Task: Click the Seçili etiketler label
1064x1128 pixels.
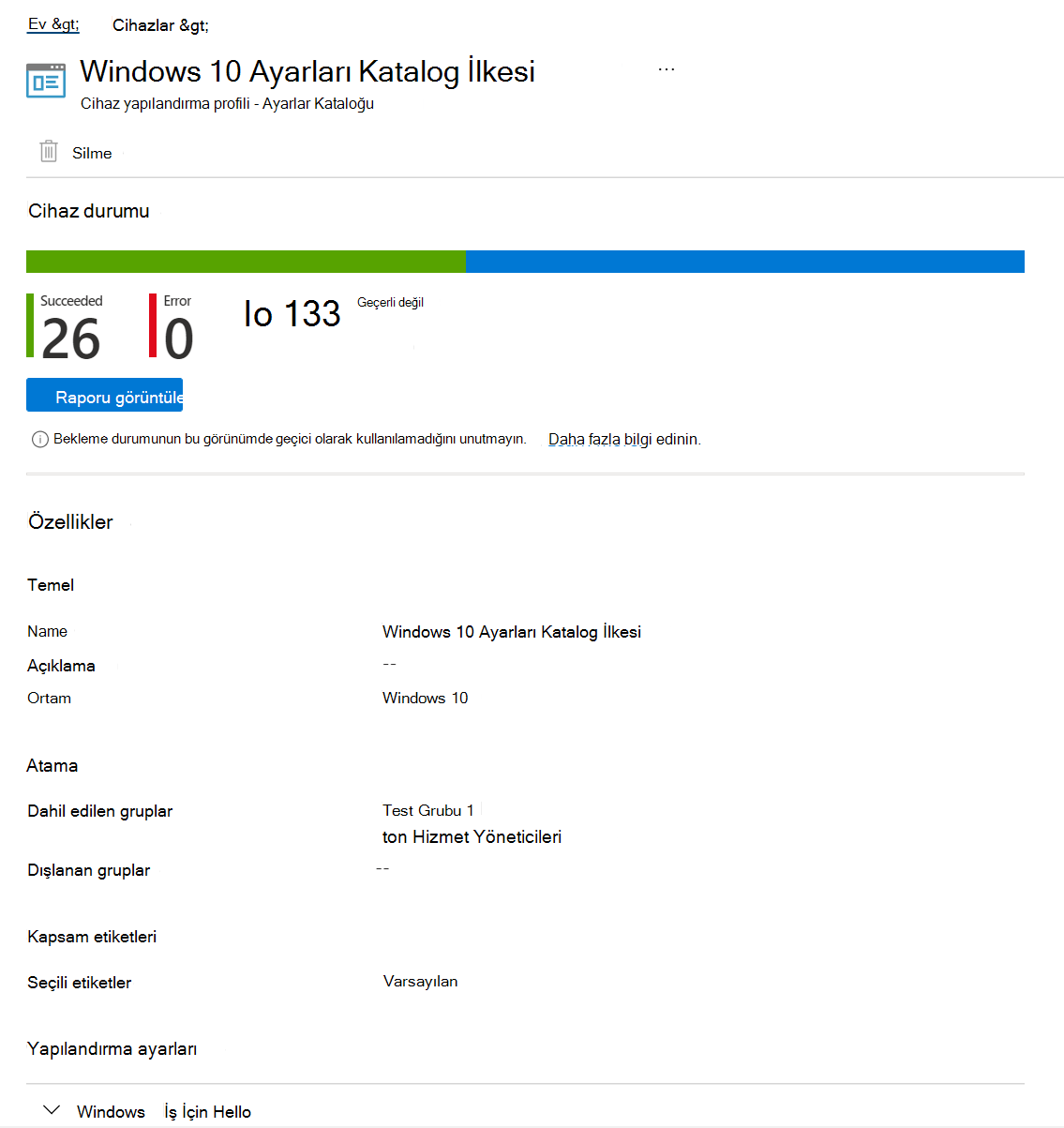Action: 80,983
